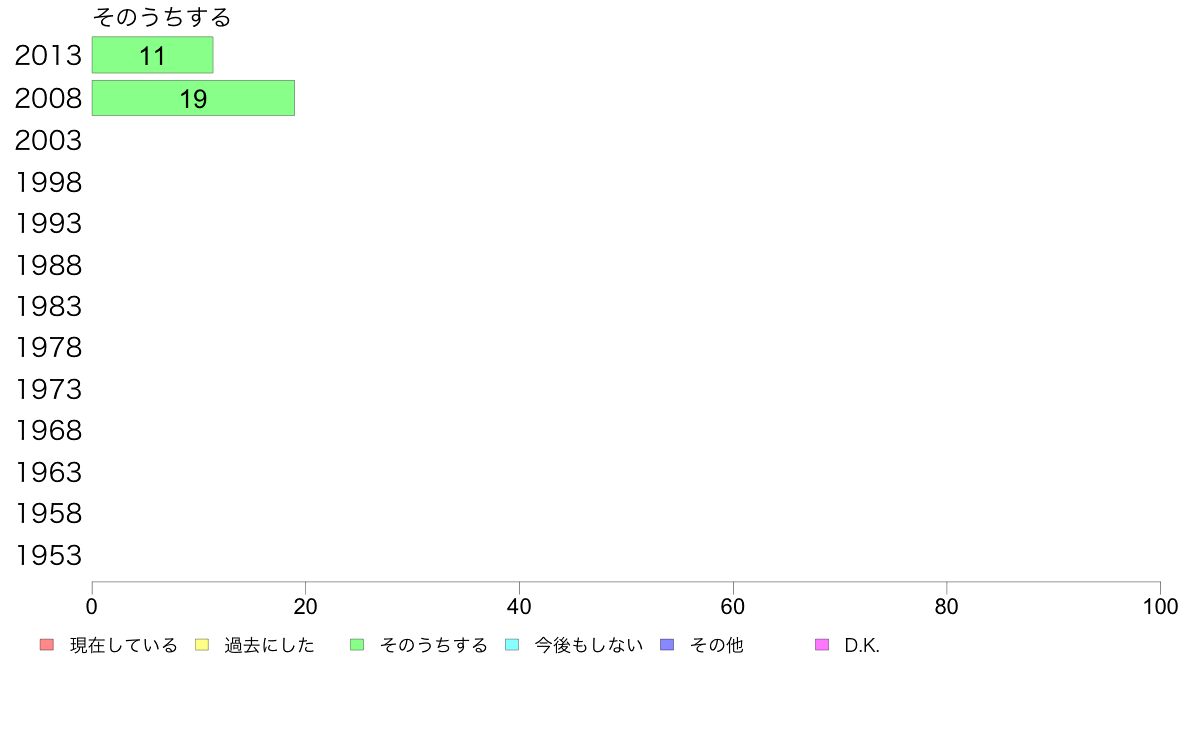
Task: Click the 60 tick on x-axis
Action: [733, 606]
